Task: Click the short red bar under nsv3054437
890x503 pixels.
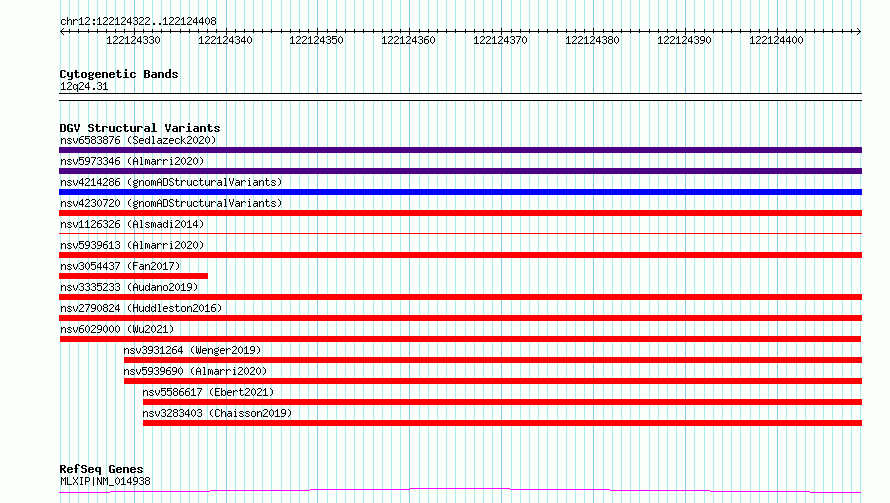Action: [x=133, y=276]
